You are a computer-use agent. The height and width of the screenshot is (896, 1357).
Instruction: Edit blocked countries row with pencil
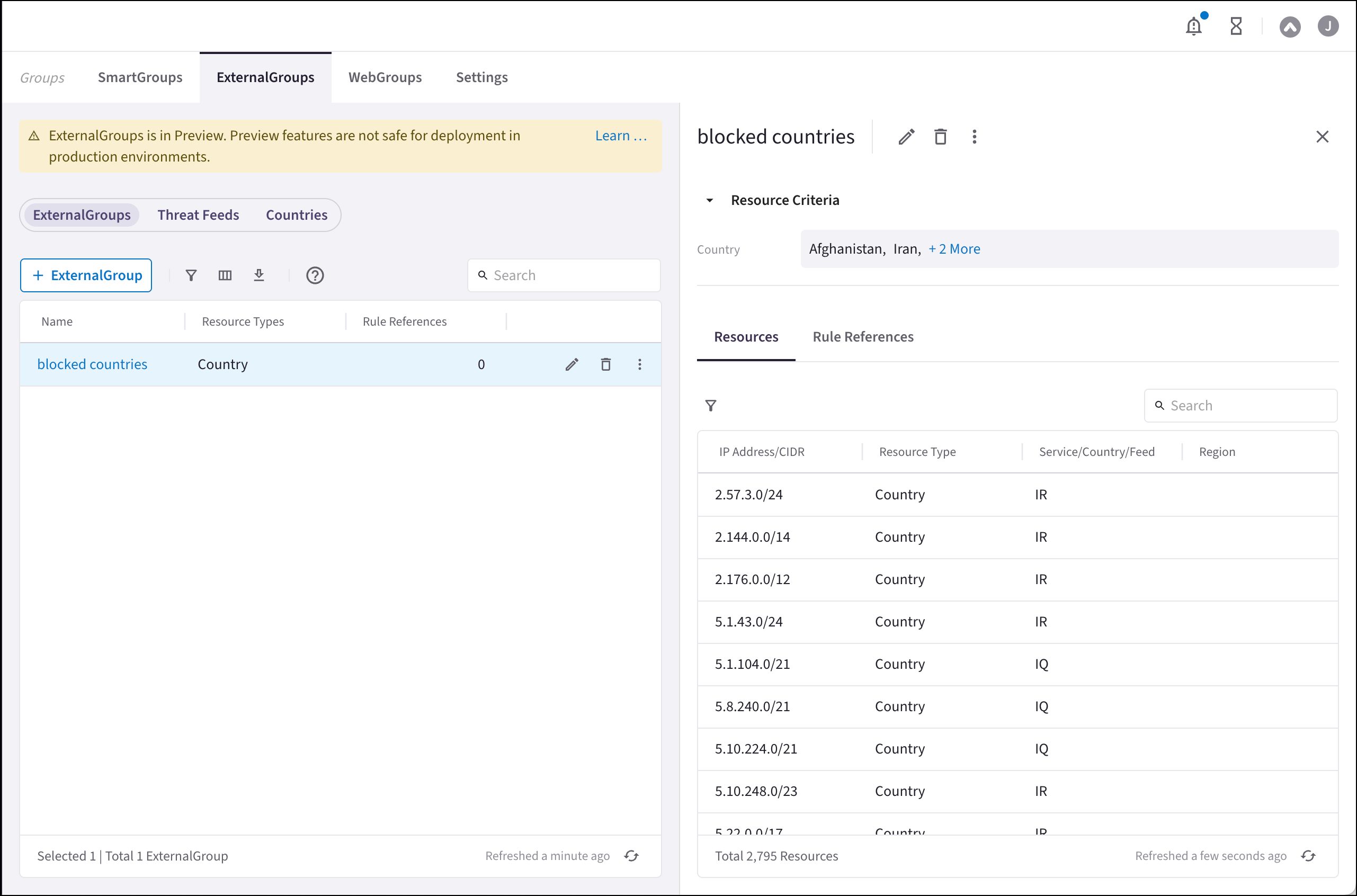(x=572, y=364)
